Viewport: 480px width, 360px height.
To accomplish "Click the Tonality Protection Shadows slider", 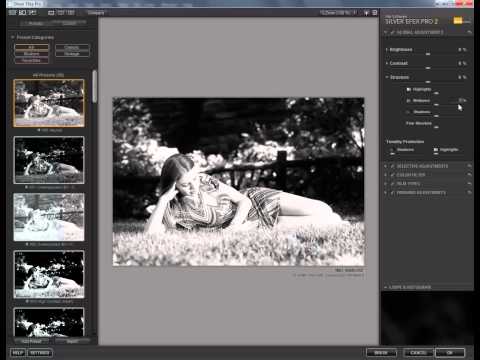I will (x=407, y=154).
